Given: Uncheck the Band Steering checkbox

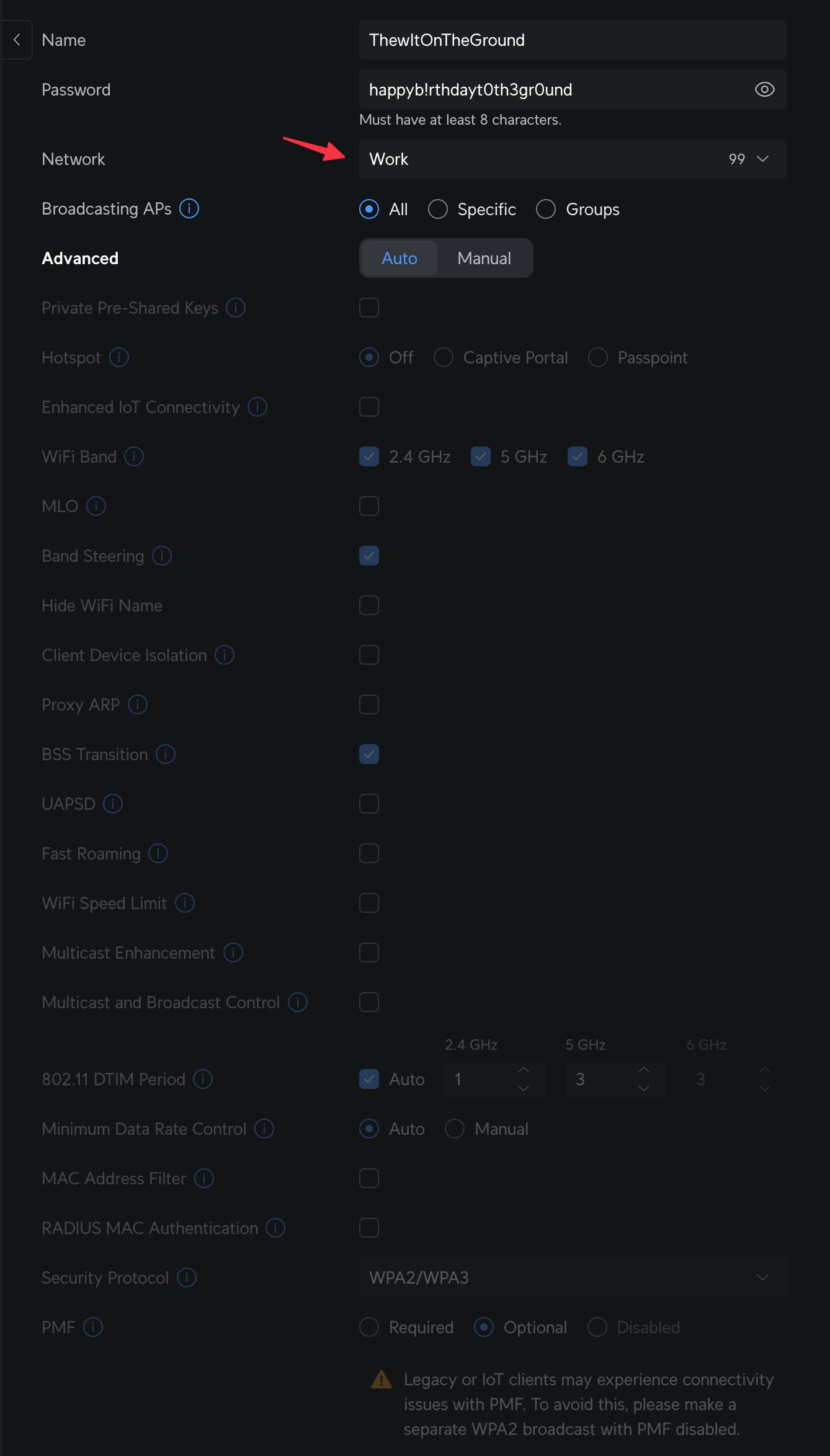Looking at the screenshot, I should [x=369, y=556].
